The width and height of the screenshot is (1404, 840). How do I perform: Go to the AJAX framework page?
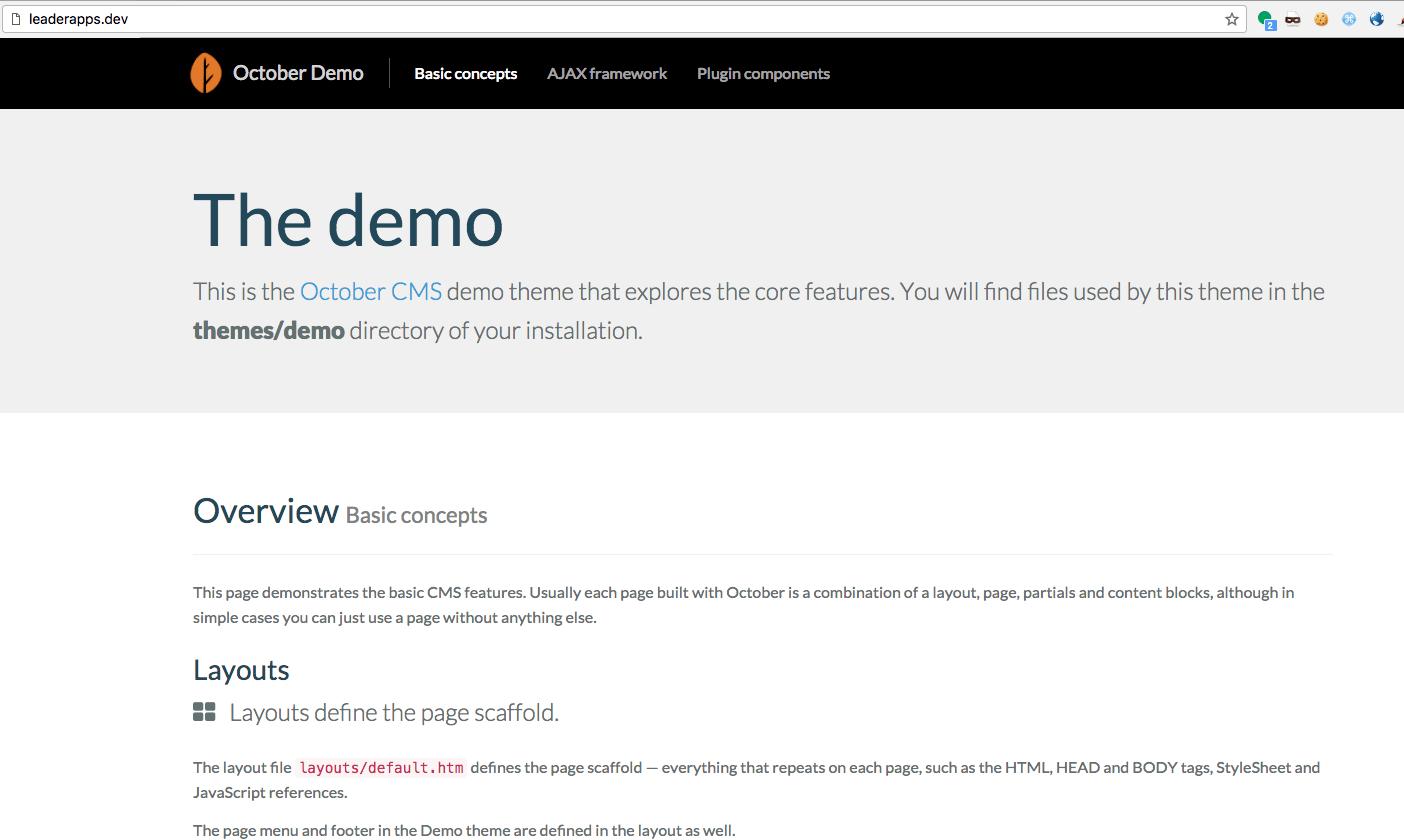[607, 74]
